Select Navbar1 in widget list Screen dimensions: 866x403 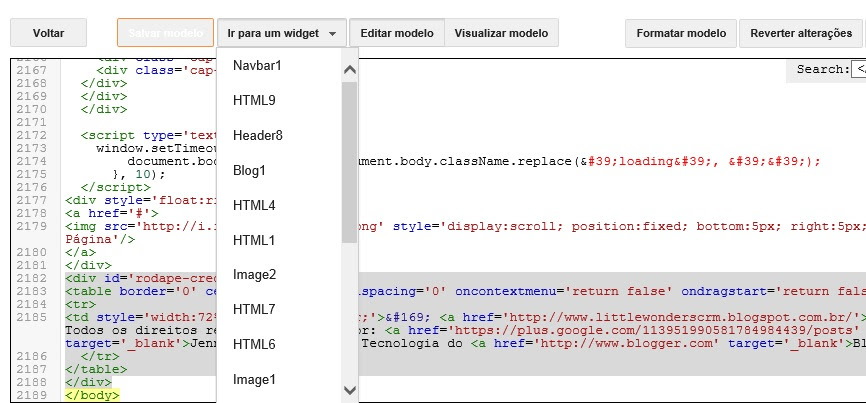[x=279, y=66]
